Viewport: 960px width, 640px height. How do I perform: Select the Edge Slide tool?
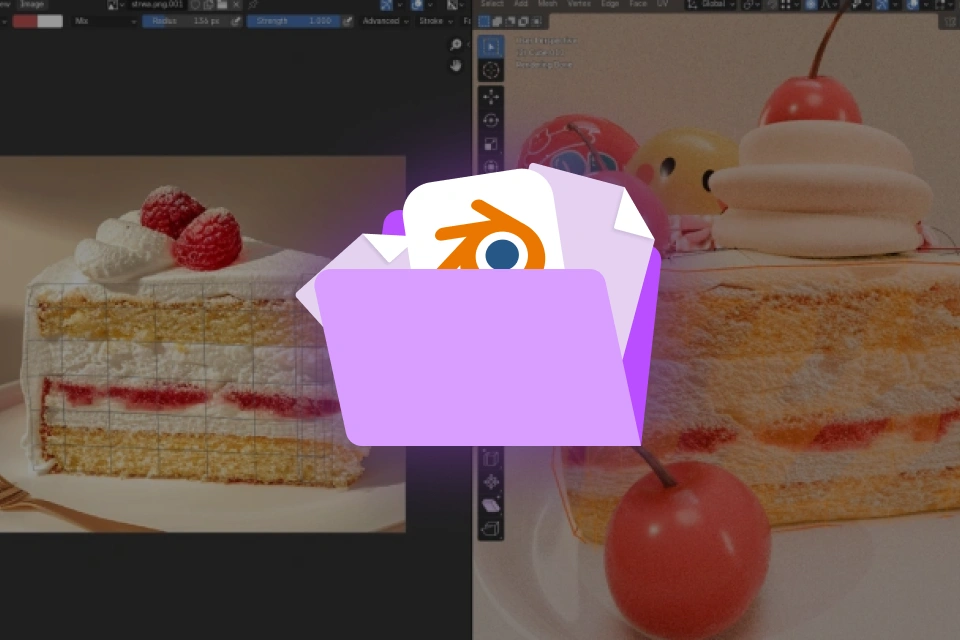coord(490,459)
